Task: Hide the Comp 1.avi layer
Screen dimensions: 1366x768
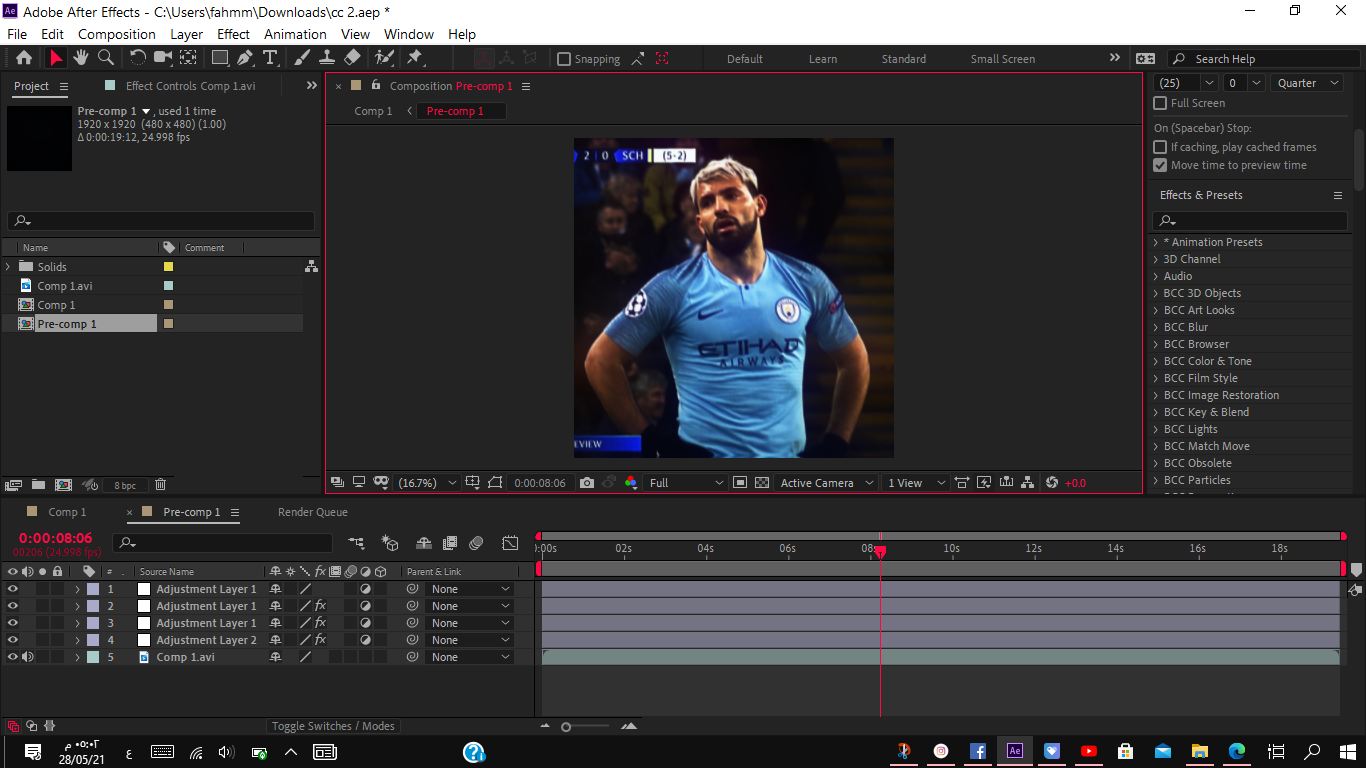Action: pyautogui.click(x=13, y=657)
